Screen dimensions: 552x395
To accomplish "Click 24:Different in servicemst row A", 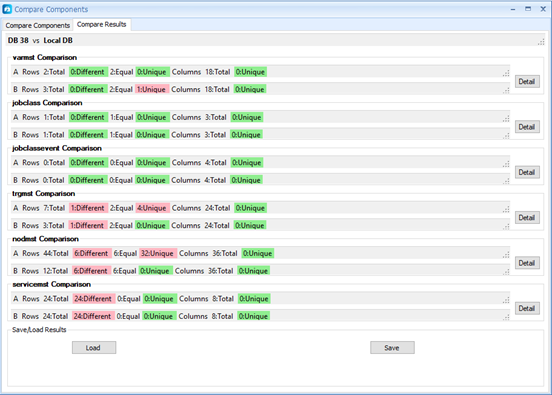I will coord(93,299).
